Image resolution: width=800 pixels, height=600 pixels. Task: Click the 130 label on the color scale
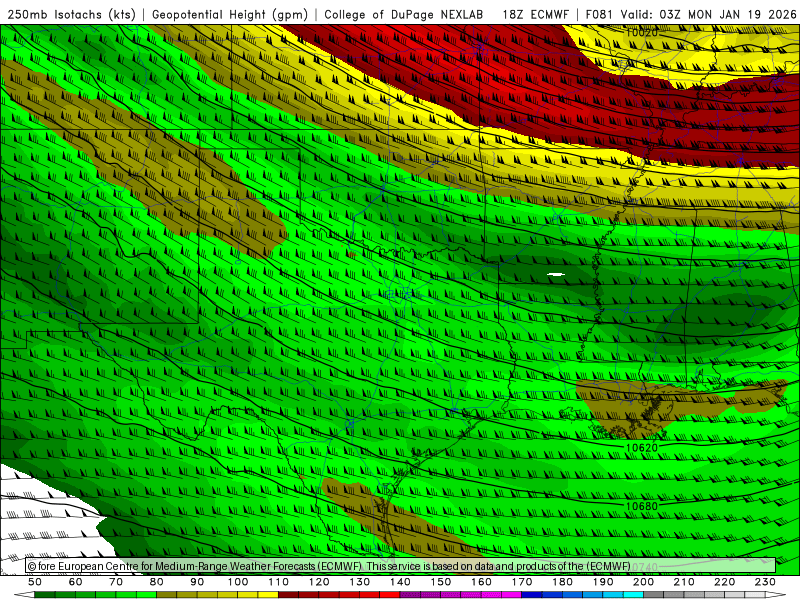359,582
